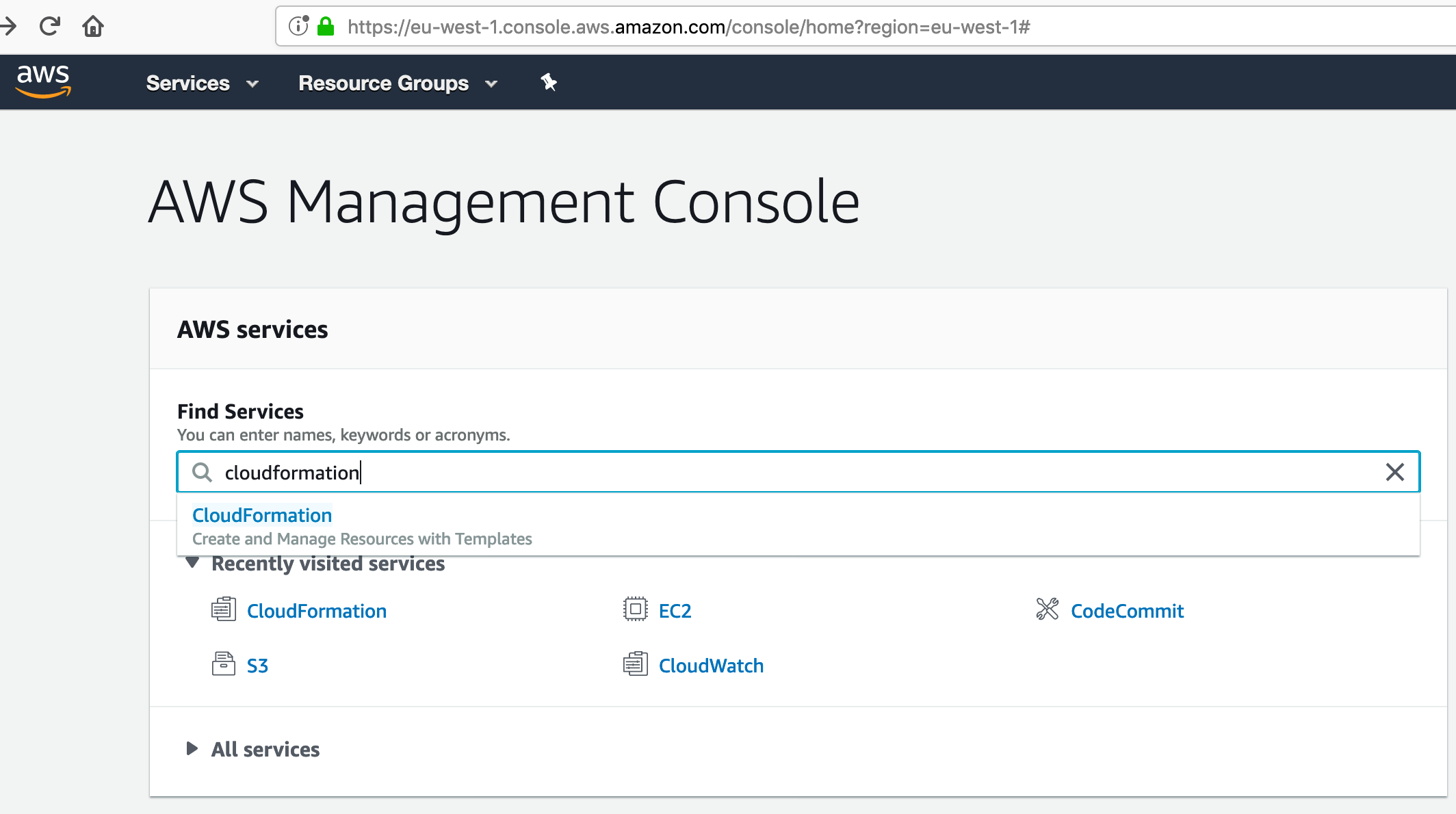The height and width of the screenshot is (814, 1456).
Task: Open EC2 from recently visited services
Action: (675, 611)
